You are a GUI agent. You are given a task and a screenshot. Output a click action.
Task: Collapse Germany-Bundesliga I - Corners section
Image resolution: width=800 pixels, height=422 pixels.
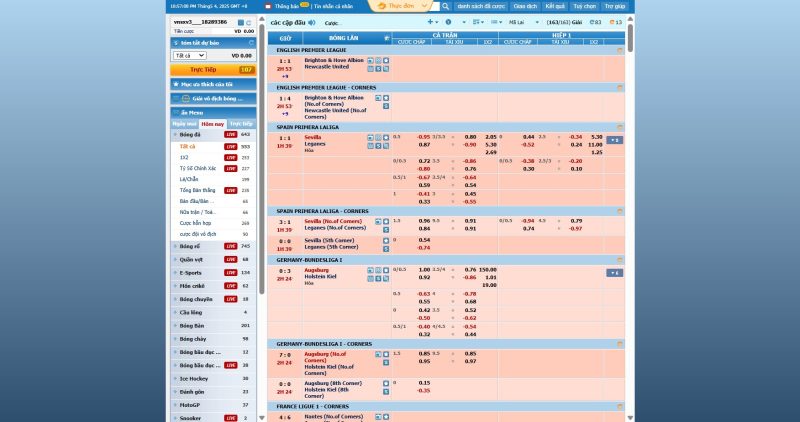[x=620, y=344]
